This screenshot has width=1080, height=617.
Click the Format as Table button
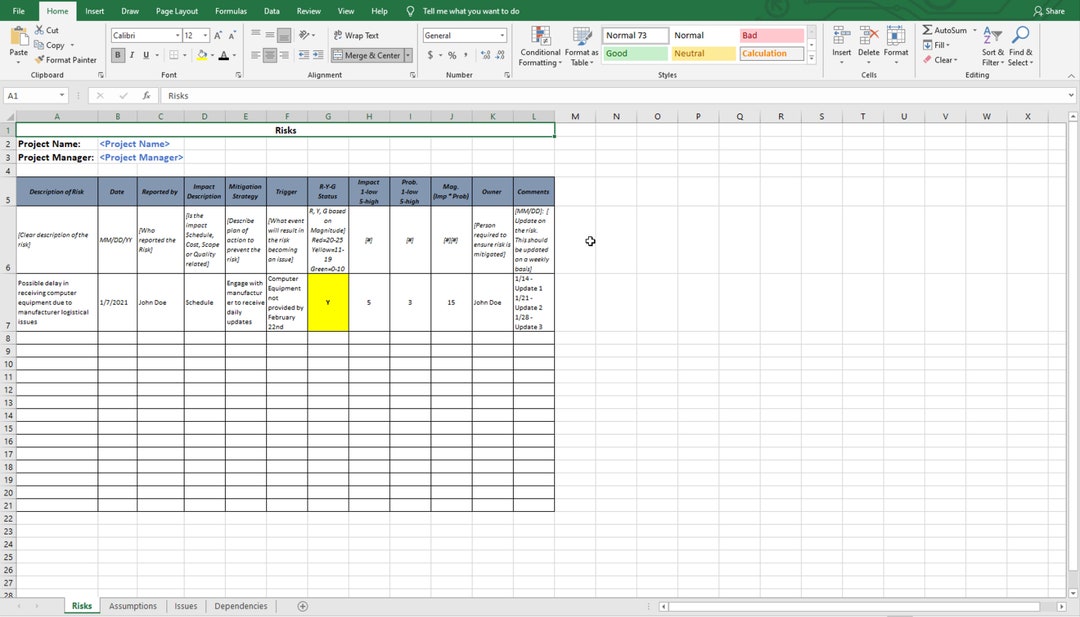click(581, 47)
